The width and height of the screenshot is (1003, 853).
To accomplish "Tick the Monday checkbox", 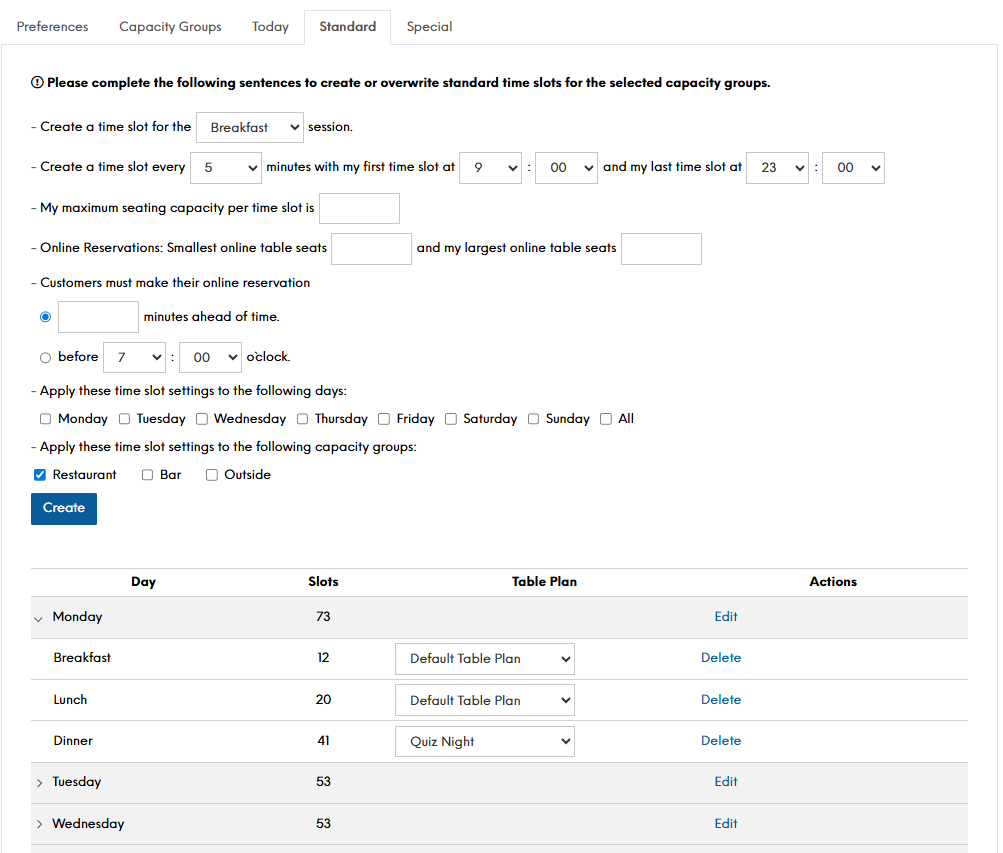I will coord(45,419).
